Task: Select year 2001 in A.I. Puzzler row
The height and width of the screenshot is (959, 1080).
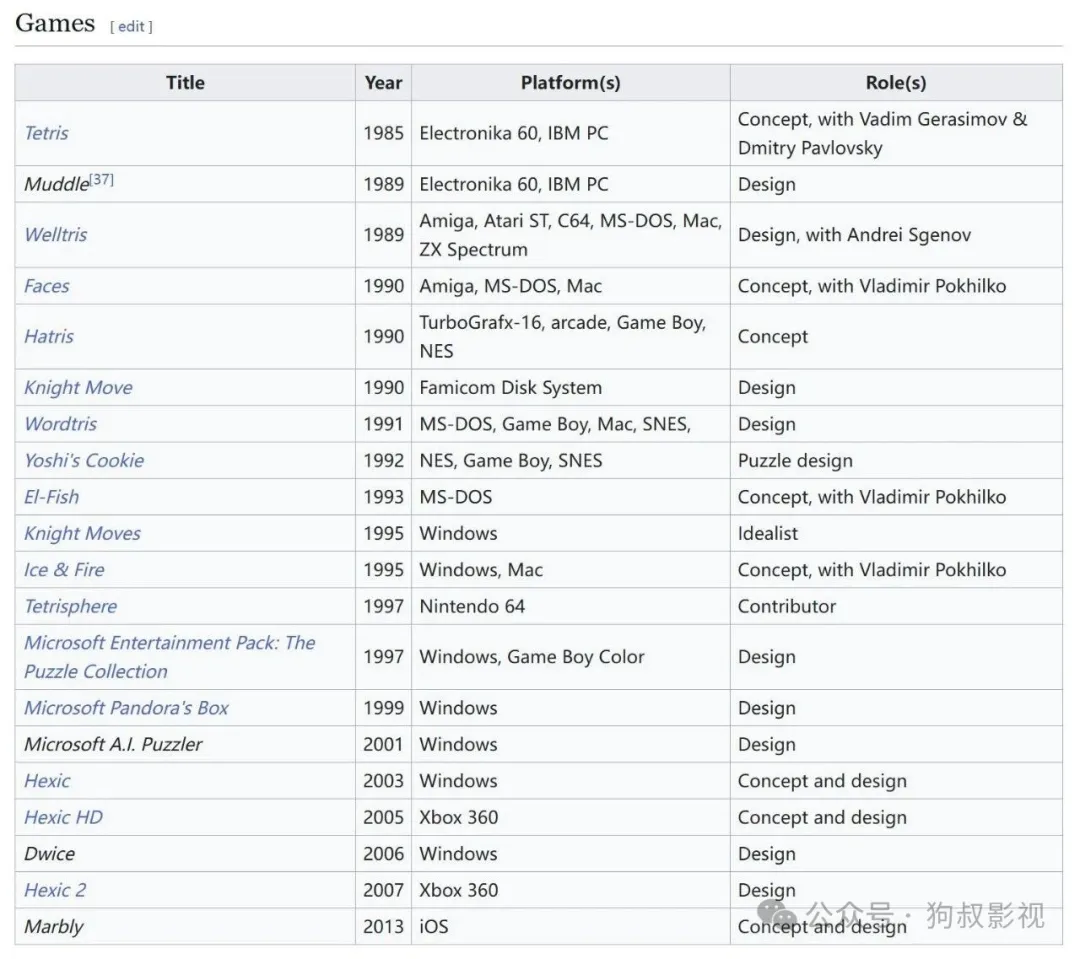Action: click(384, 744)
